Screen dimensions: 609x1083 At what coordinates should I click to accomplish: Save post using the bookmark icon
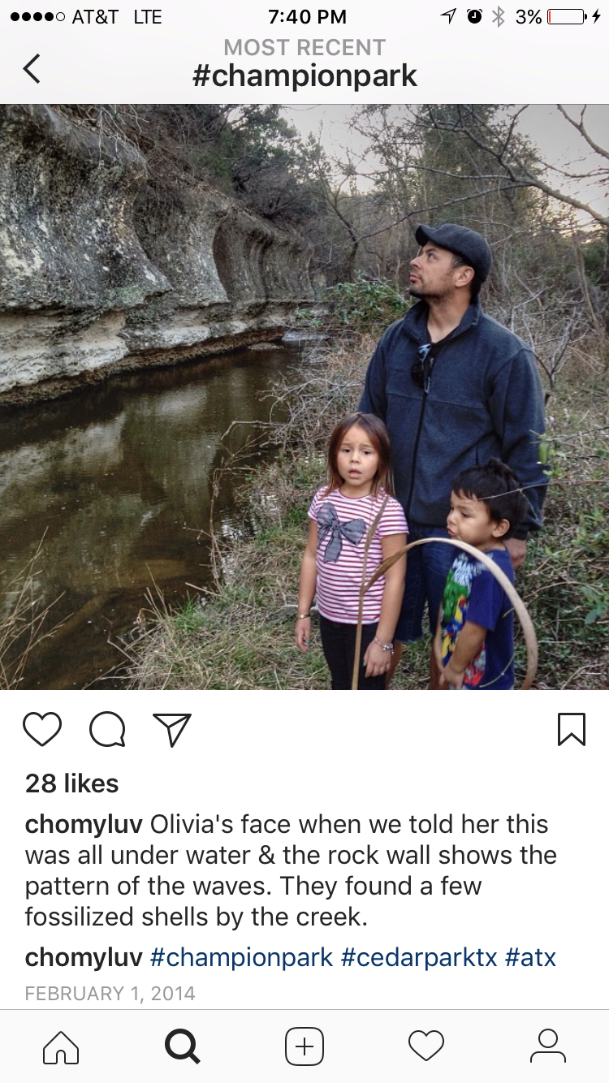click(x=572, y=729)
